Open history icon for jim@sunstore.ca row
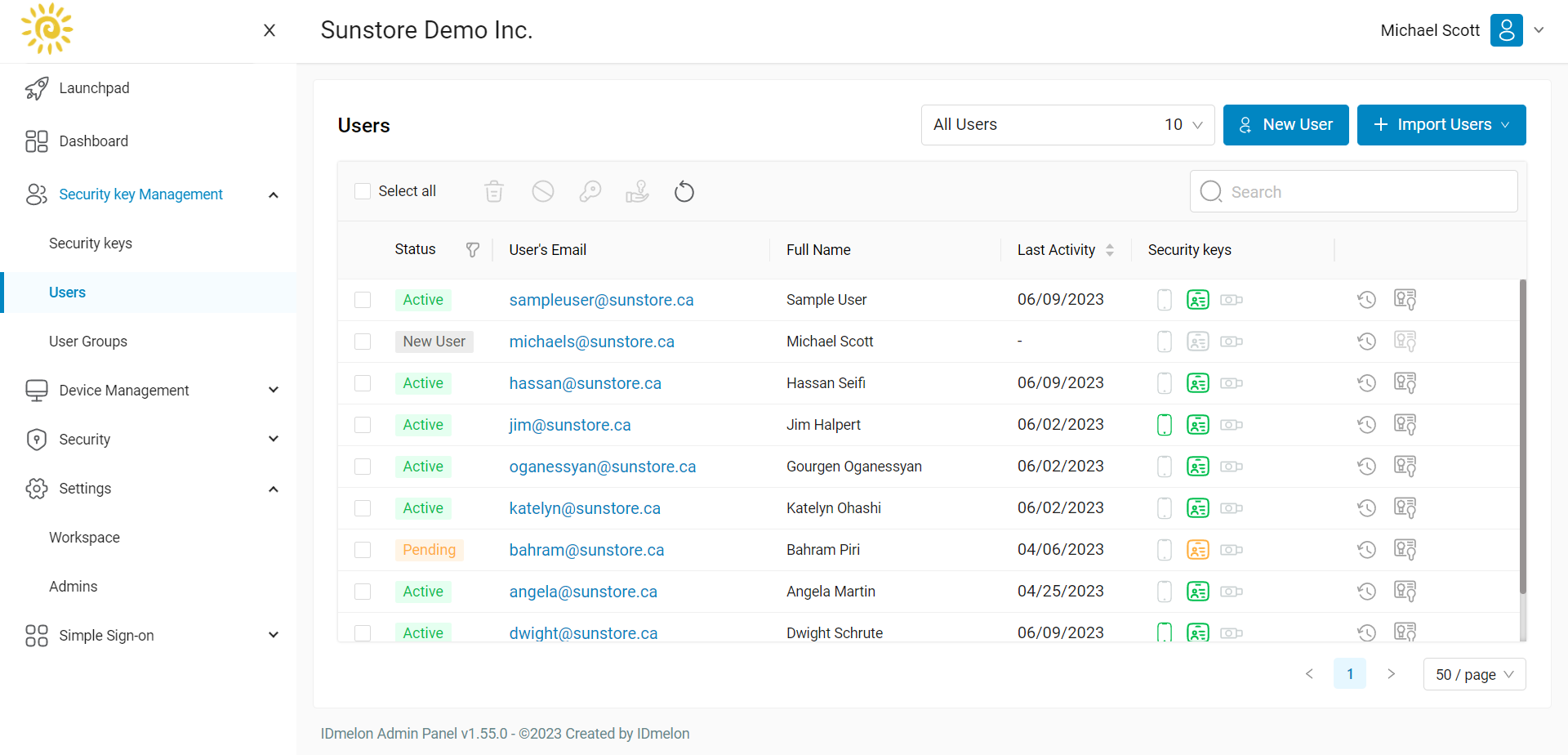 click(1366, 425)
